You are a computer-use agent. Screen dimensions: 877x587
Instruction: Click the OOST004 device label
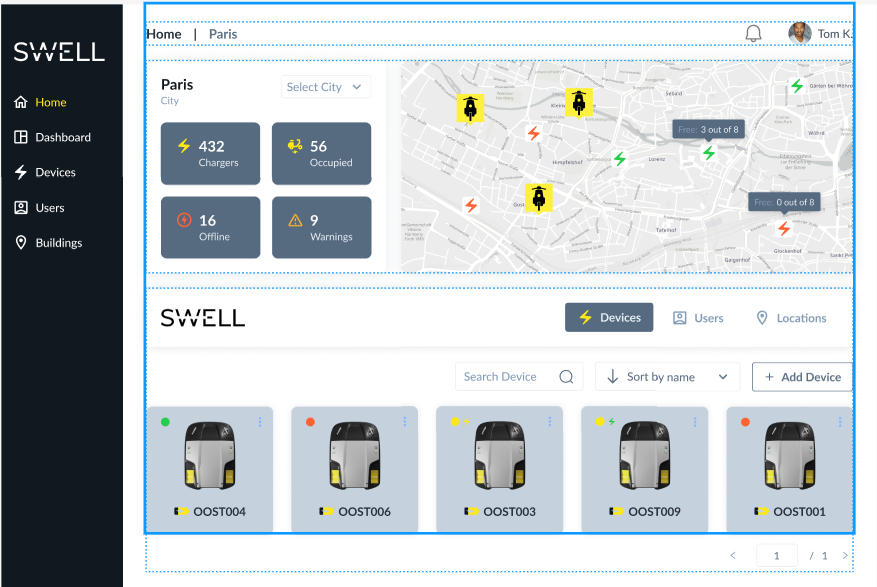coord(219,512)
